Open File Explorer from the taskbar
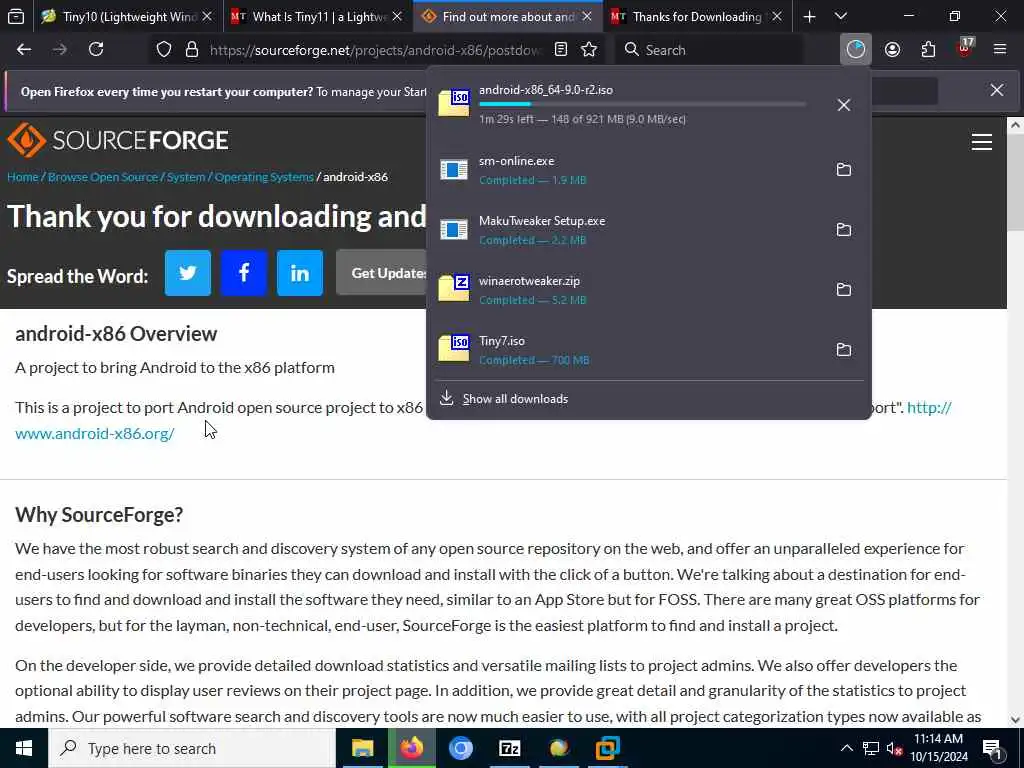 [x=362, y=748]
